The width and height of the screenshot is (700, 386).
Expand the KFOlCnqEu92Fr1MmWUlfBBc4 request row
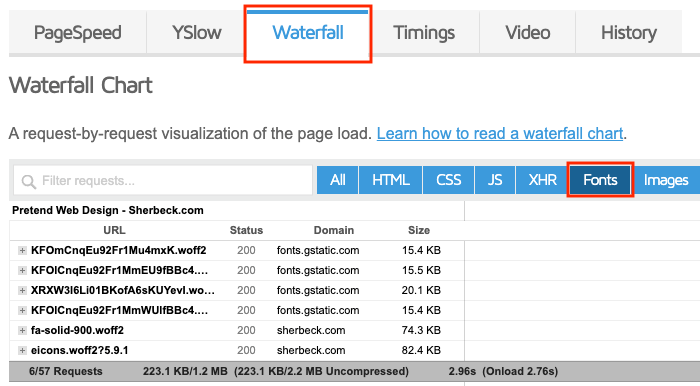coord(22,310)
